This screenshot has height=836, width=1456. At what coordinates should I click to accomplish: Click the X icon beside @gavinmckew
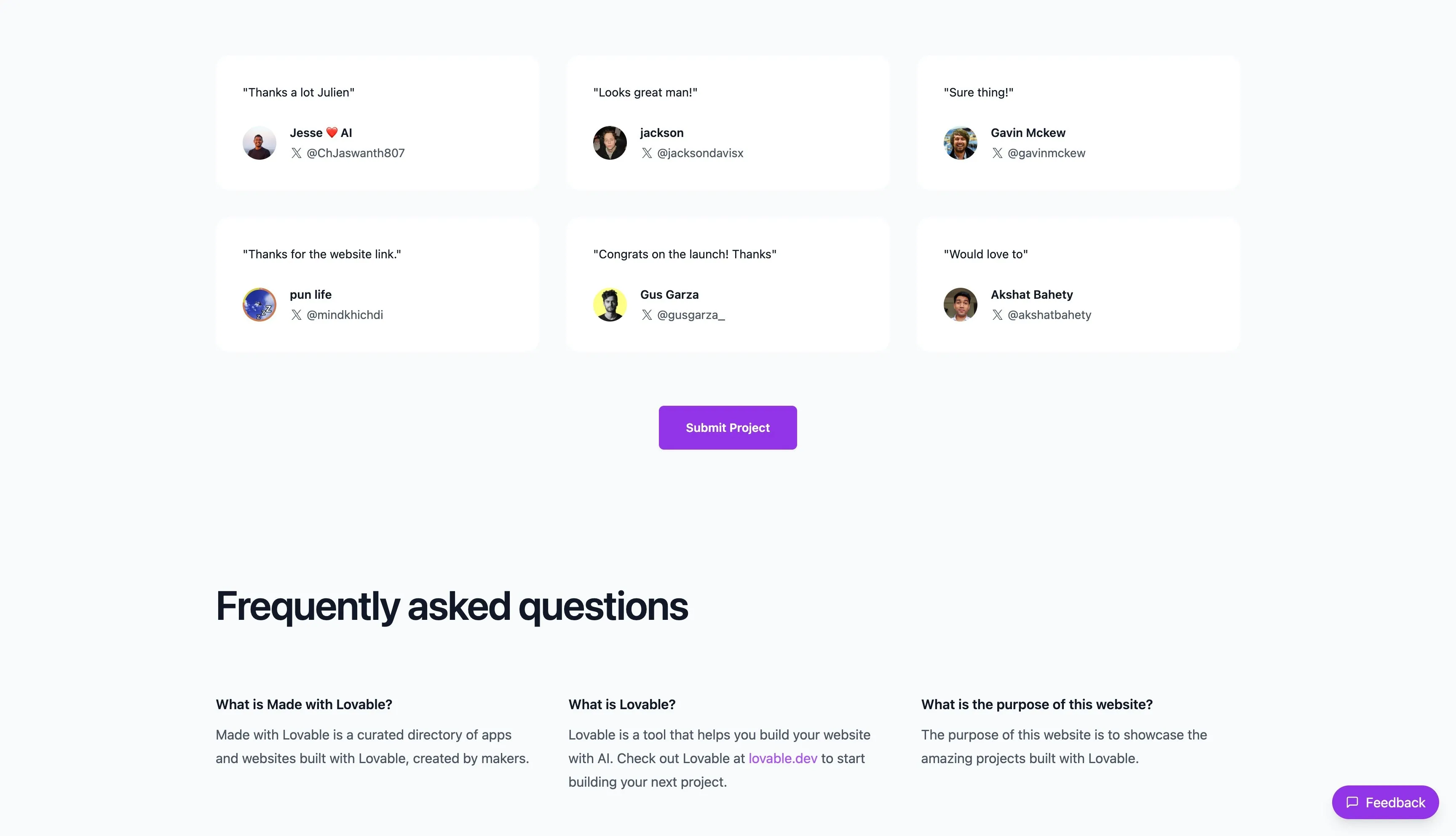pos(998,153)
